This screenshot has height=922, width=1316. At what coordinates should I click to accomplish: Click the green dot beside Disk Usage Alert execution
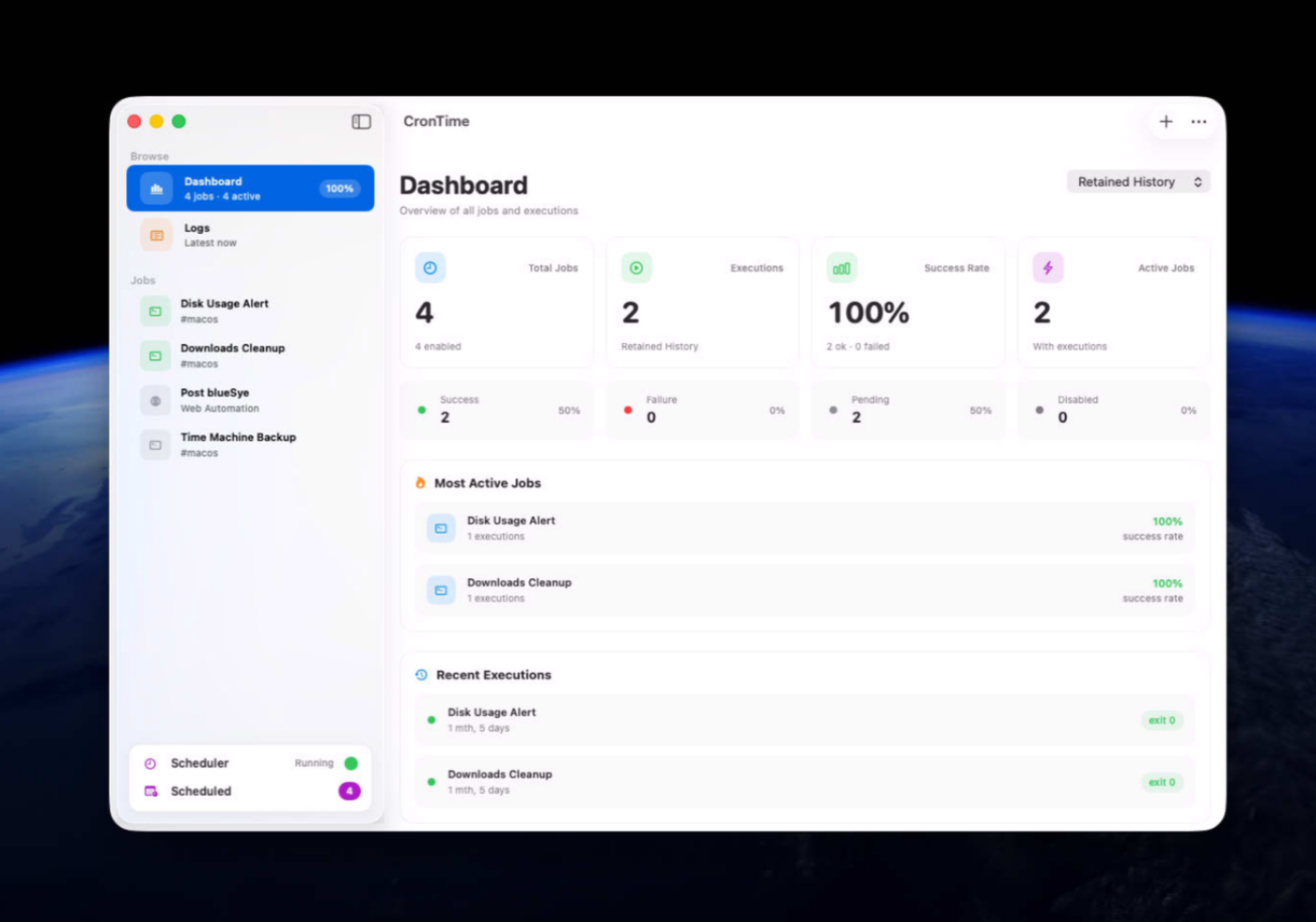(x=431, y=720)
